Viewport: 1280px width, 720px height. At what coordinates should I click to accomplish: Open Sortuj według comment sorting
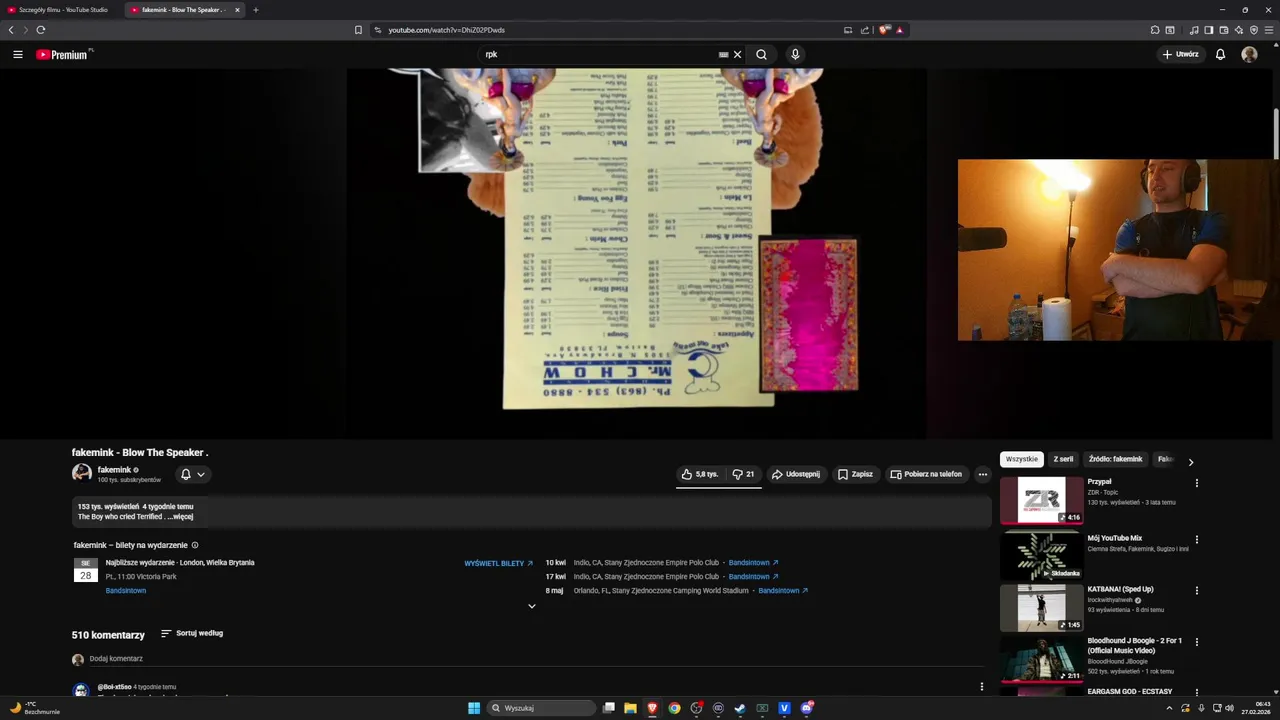tap(192, 633)
